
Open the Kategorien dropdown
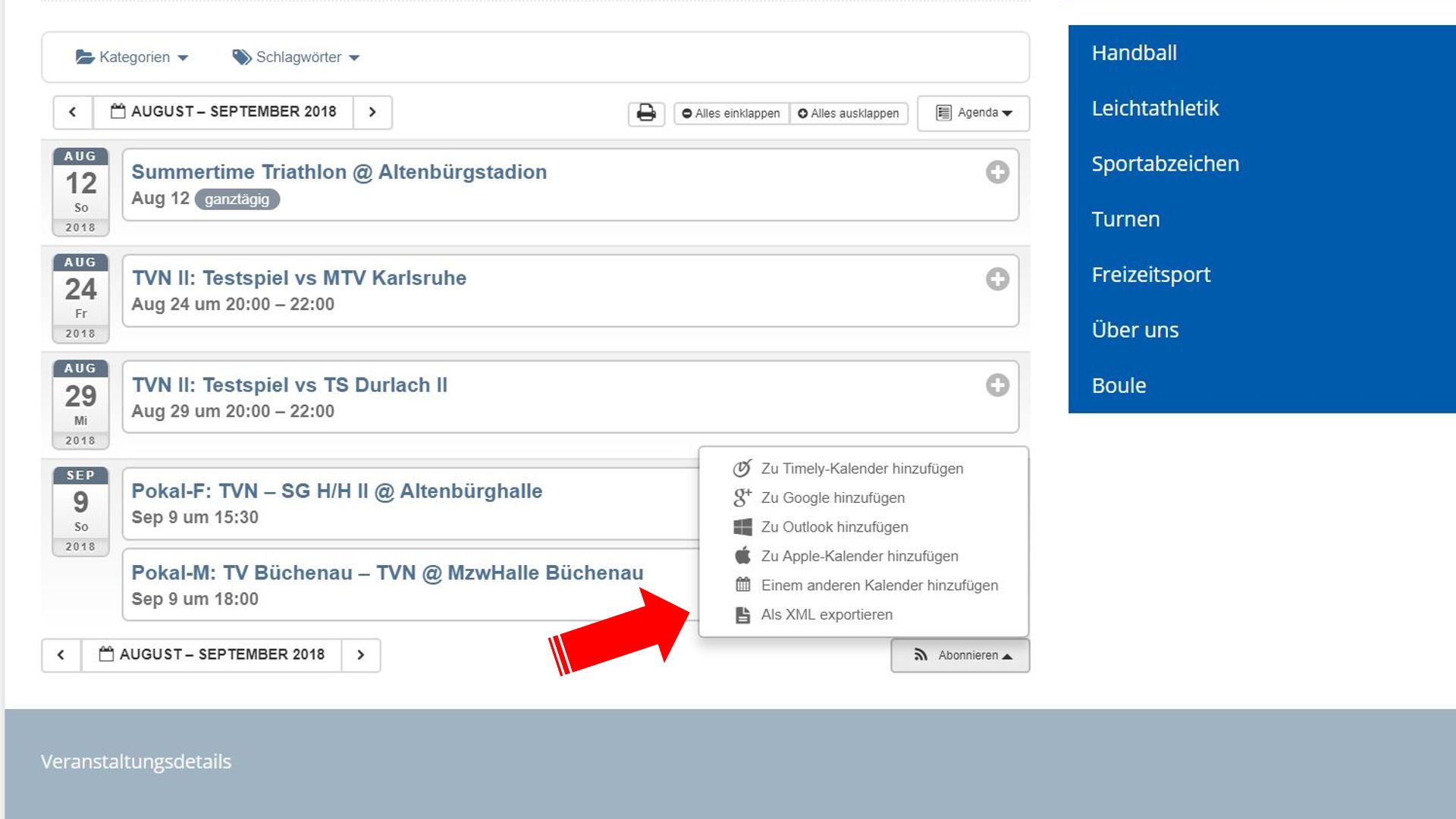click(x=133, y=58)
